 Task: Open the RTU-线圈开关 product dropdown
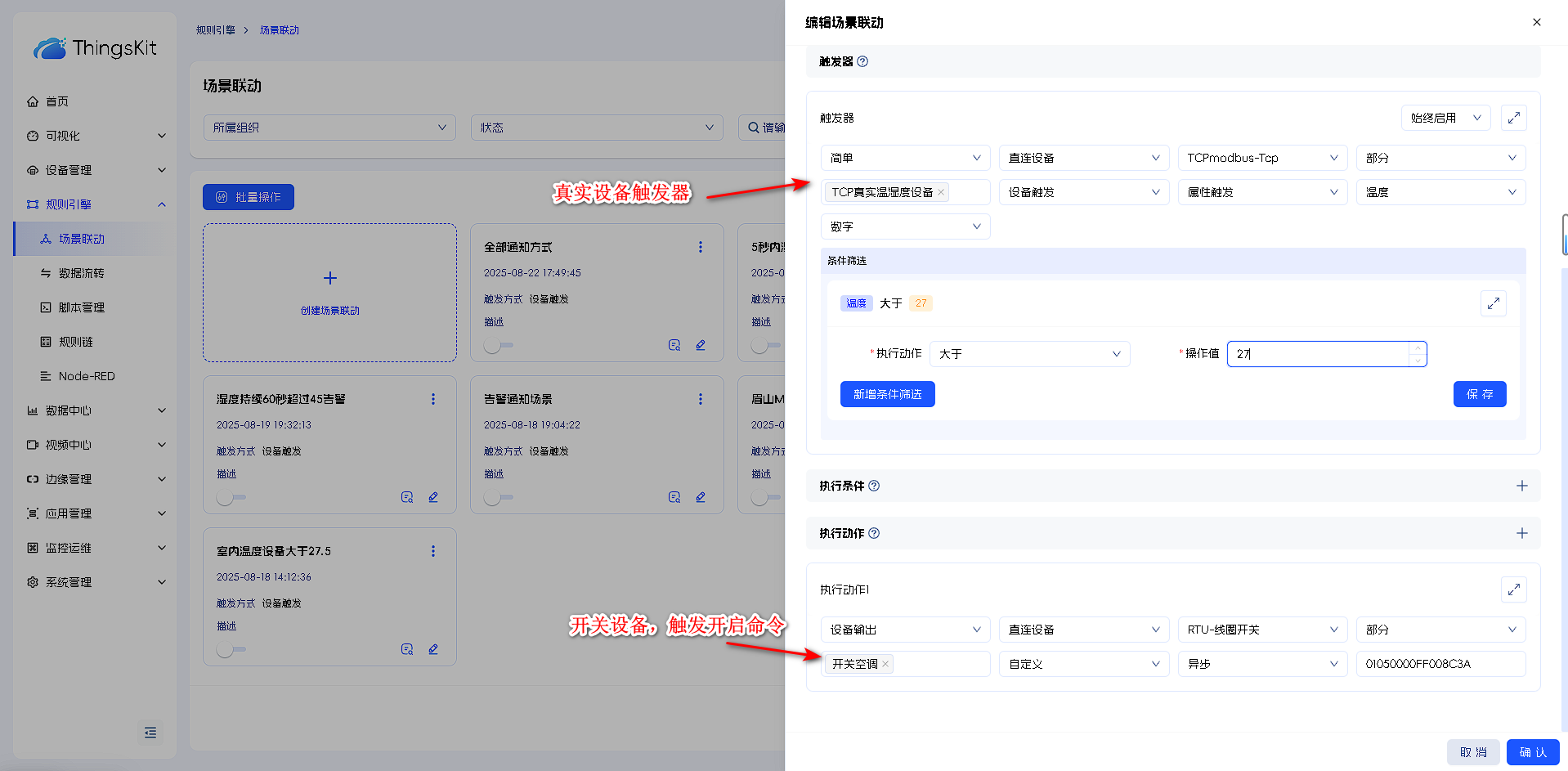(1261, 630)
